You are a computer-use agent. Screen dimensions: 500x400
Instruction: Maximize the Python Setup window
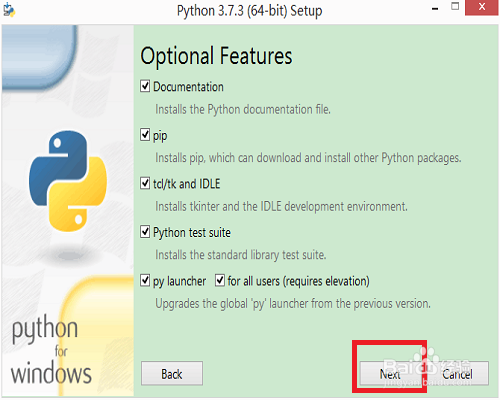[455, 7]
